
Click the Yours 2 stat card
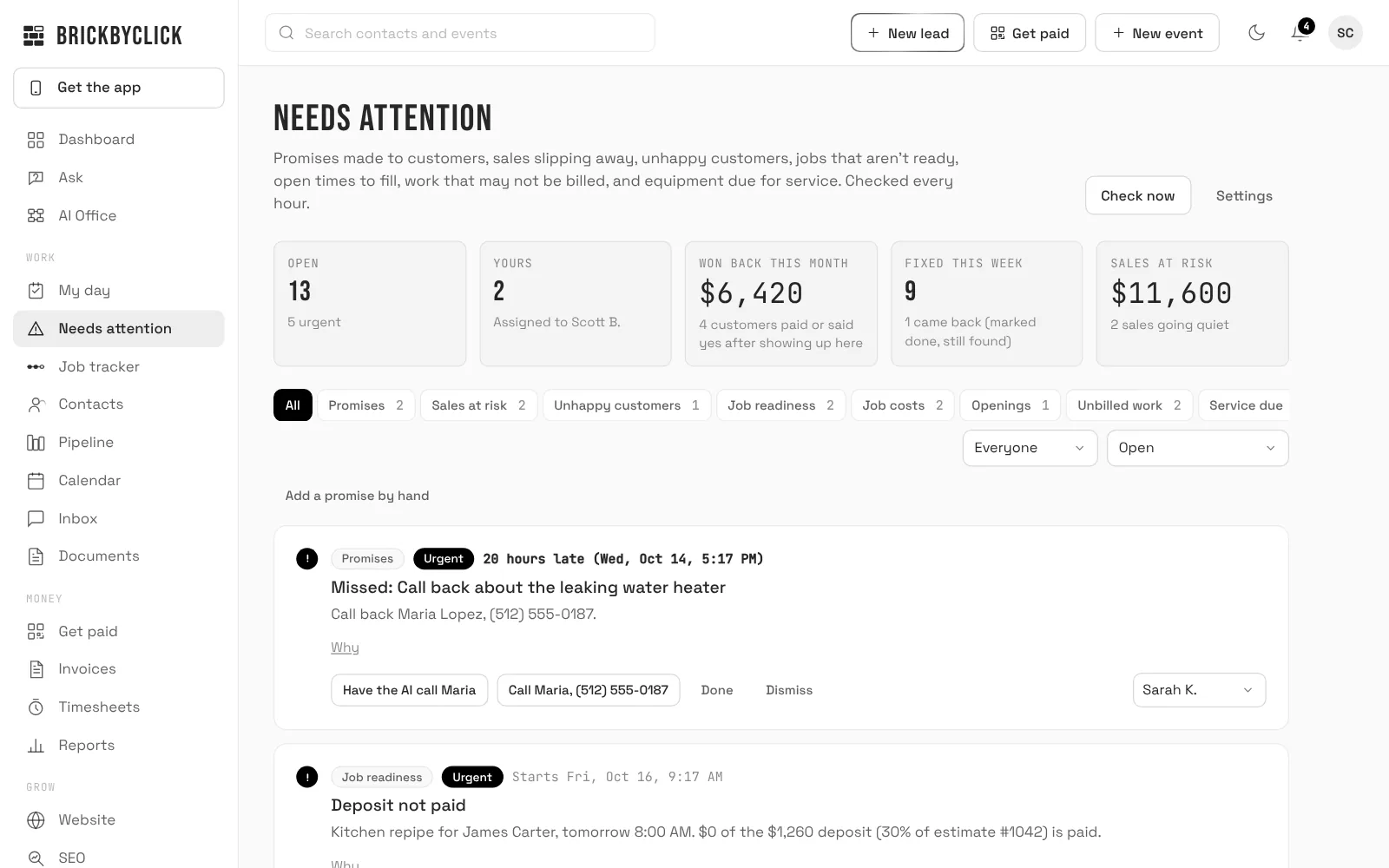click(x=576, y=304)
